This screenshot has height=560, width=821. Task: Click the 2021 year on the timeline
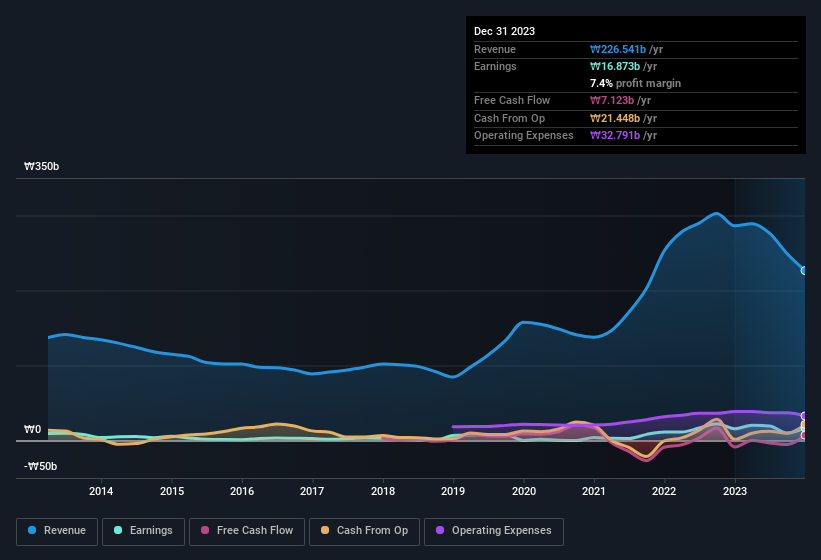tap(594, 491)
